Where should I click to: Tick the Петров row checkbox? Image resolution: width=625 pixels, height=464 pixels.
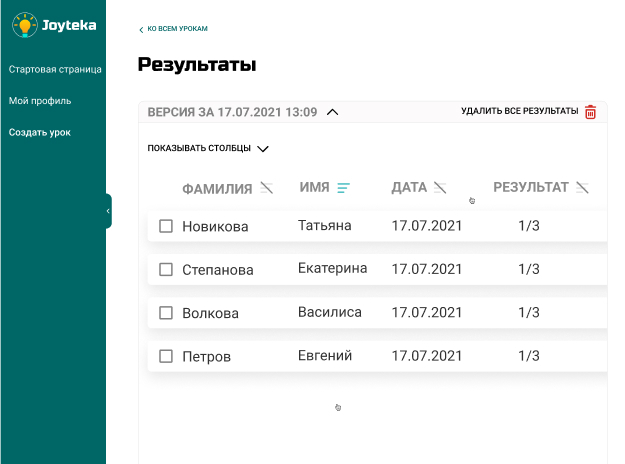(x=166, y=356)
